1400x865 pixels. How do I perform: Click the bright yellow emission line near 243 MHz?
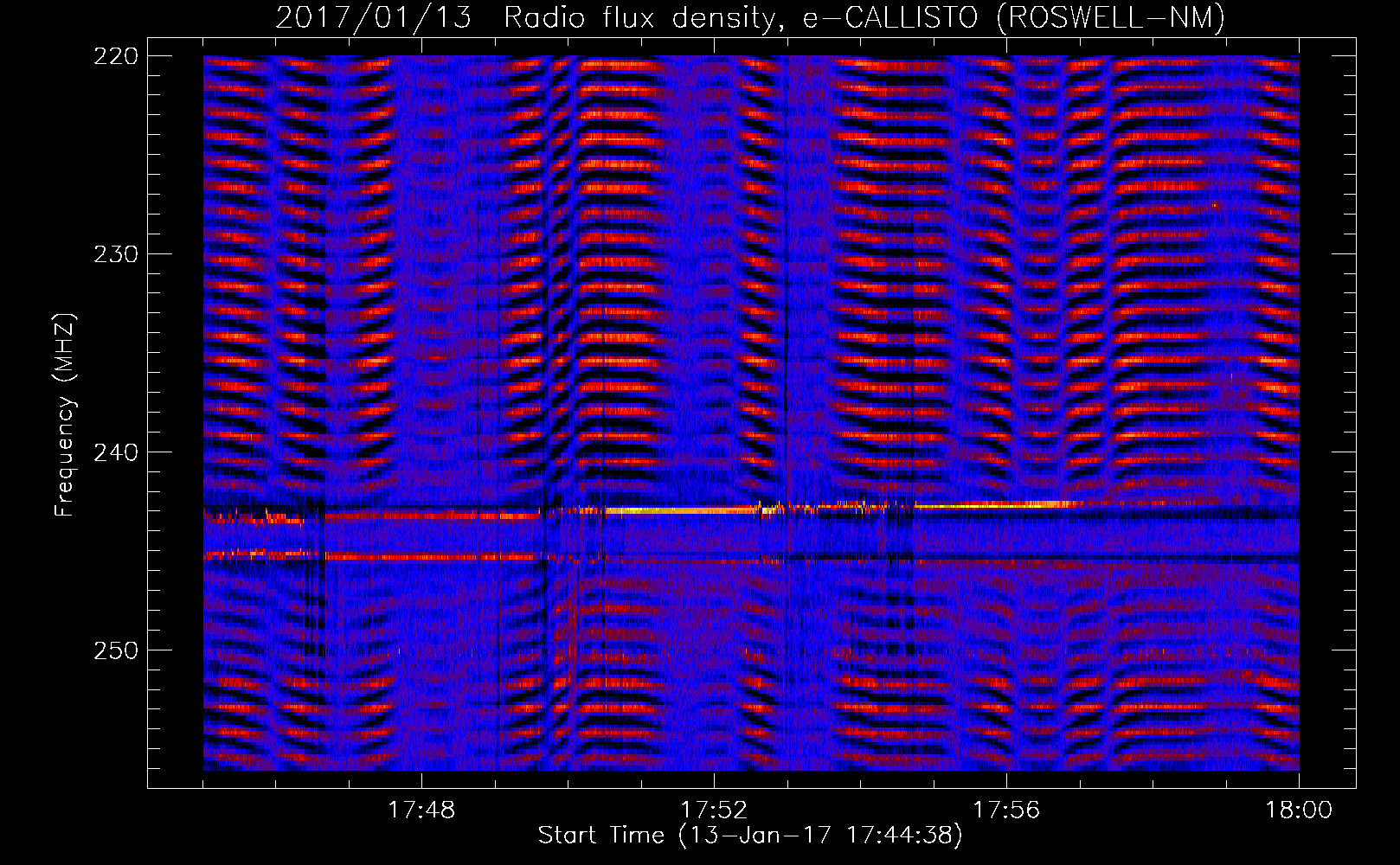pos(684,510)
